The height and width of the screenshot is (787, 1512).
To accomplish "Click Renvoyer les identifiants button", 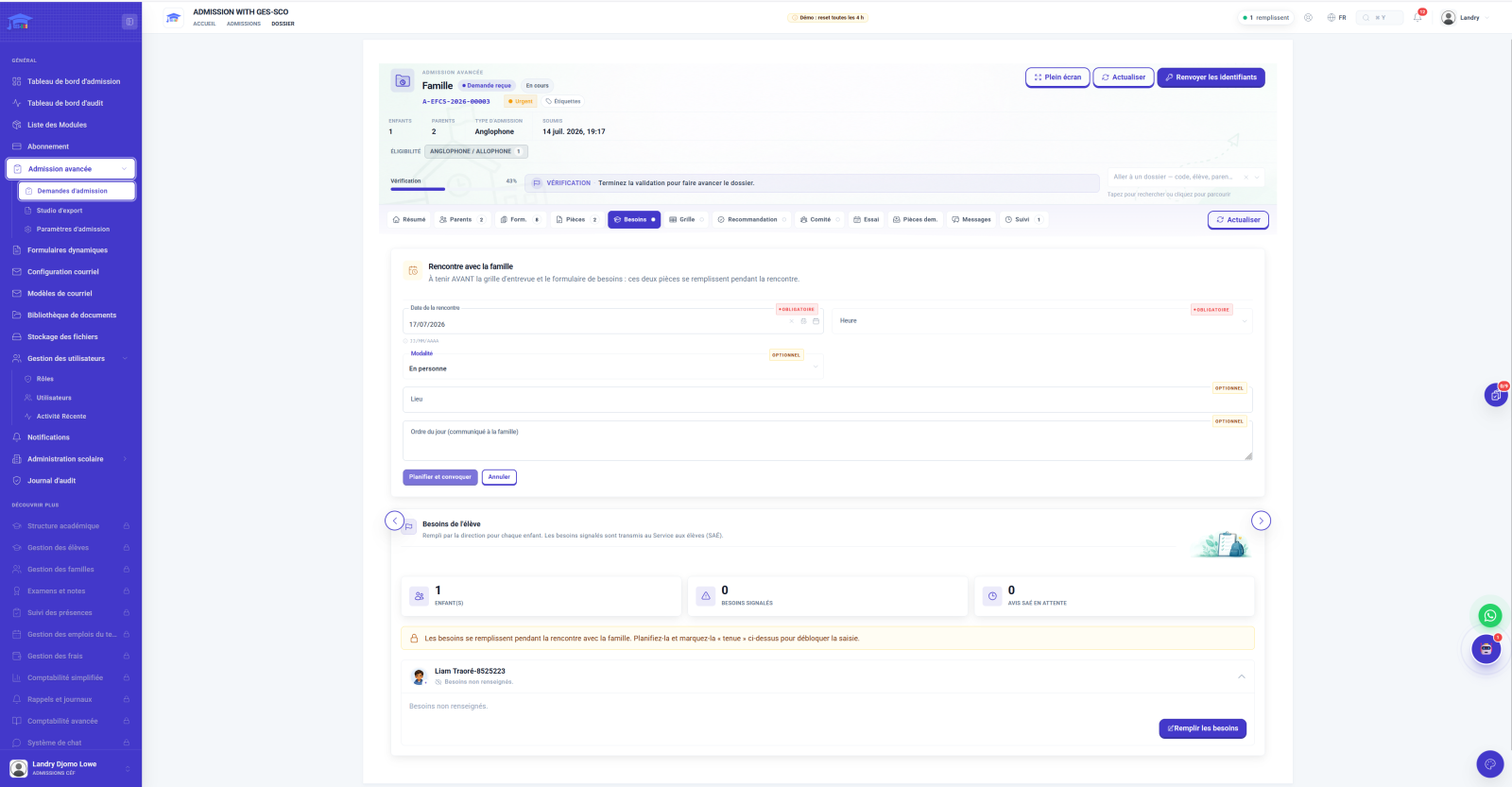I will click(x=1211, y=77).
